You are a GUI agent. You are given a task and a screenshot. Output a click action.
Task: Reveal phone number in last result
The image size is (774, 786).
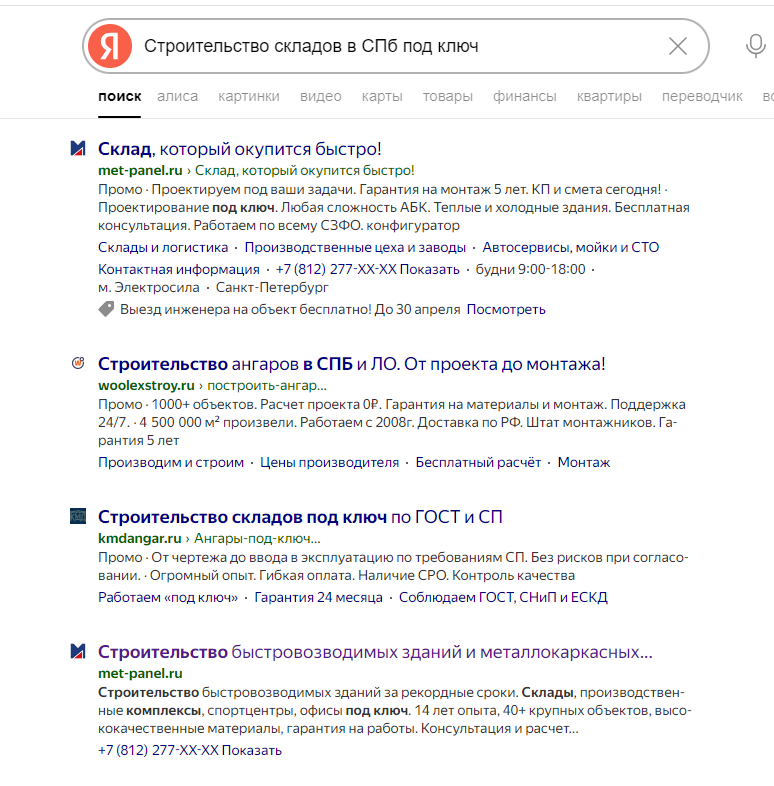pyautogui.click(x=251, y=750)
